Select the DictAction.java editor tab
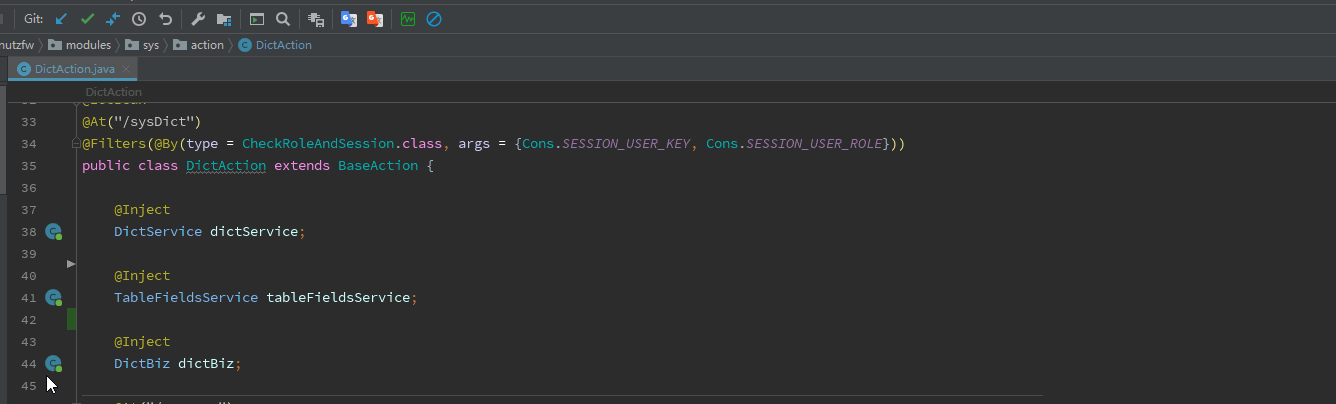The width and height of the screenshot is (1336, 404). 74,69
